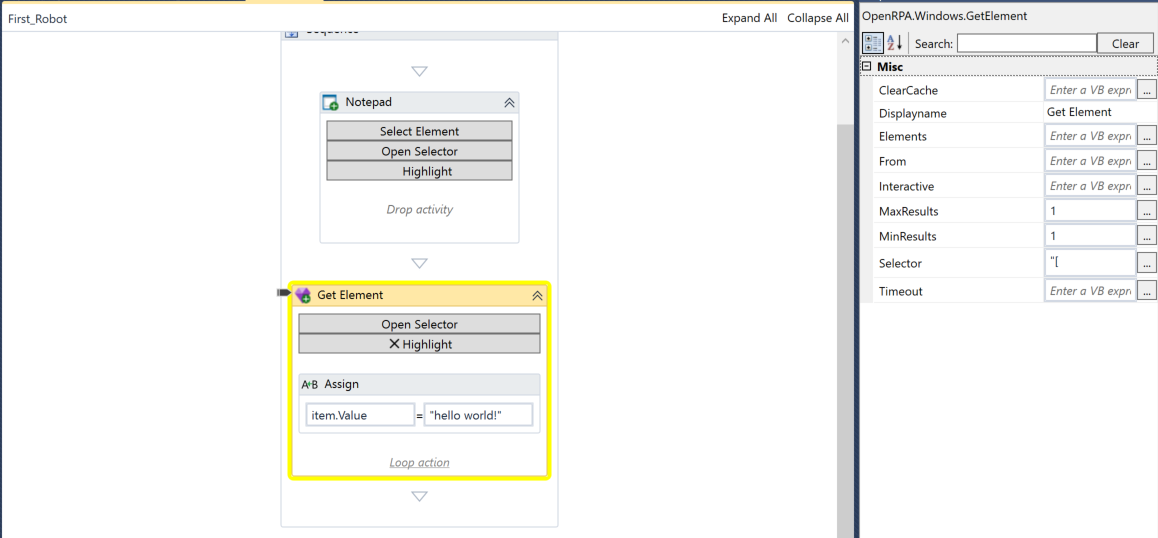Click Highlight button in Get Element
The image size is (1158, 538).
pos(419,344)
